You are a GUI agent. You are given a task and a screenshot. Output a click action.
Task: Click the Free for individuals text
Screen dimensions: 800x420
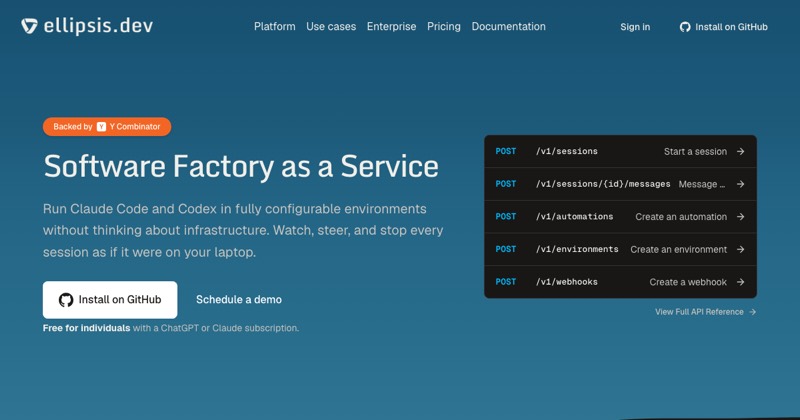click(86, 328)
